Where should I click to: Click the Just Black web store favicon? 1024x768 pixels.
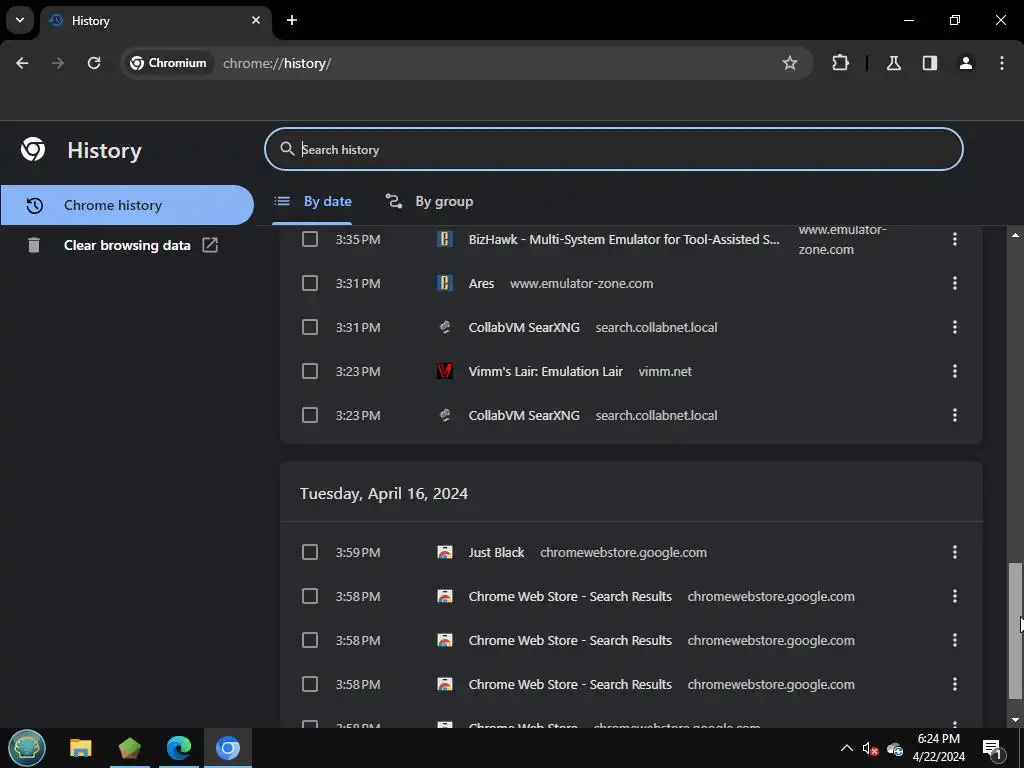point(445,552)
